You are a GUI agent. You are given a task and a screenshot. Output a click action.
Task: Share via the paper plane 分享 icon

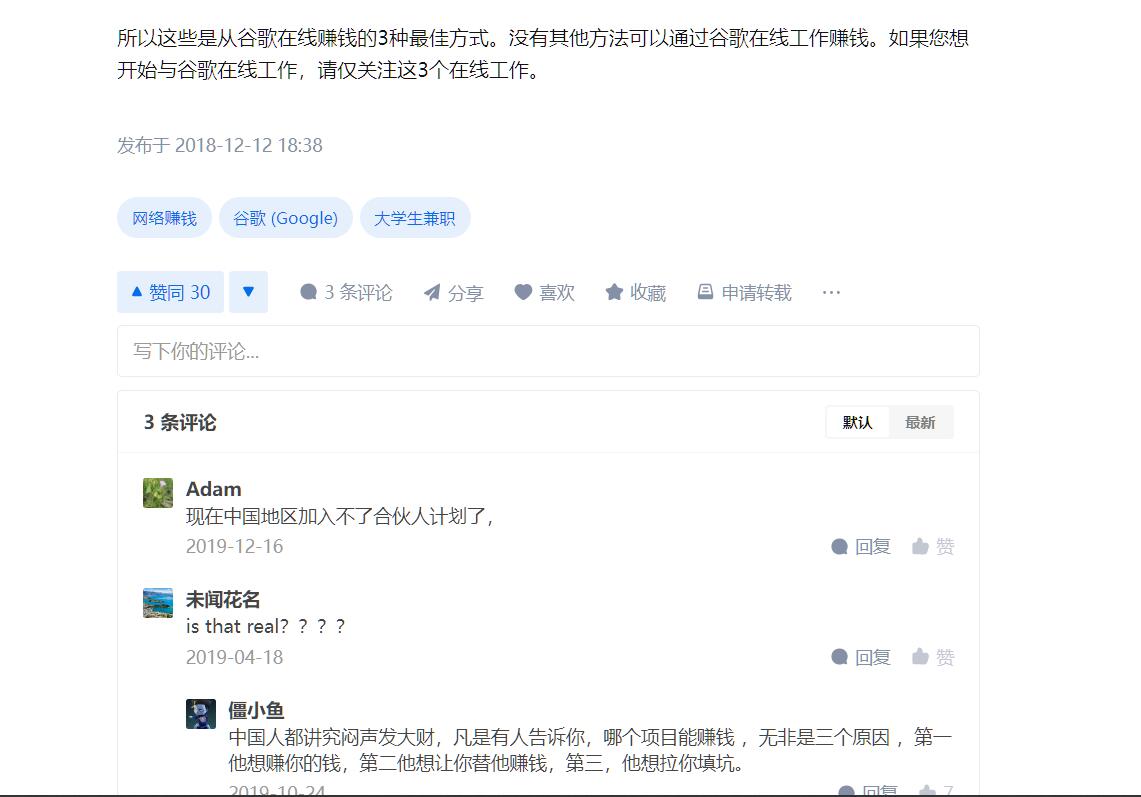[x=453, y=293]
